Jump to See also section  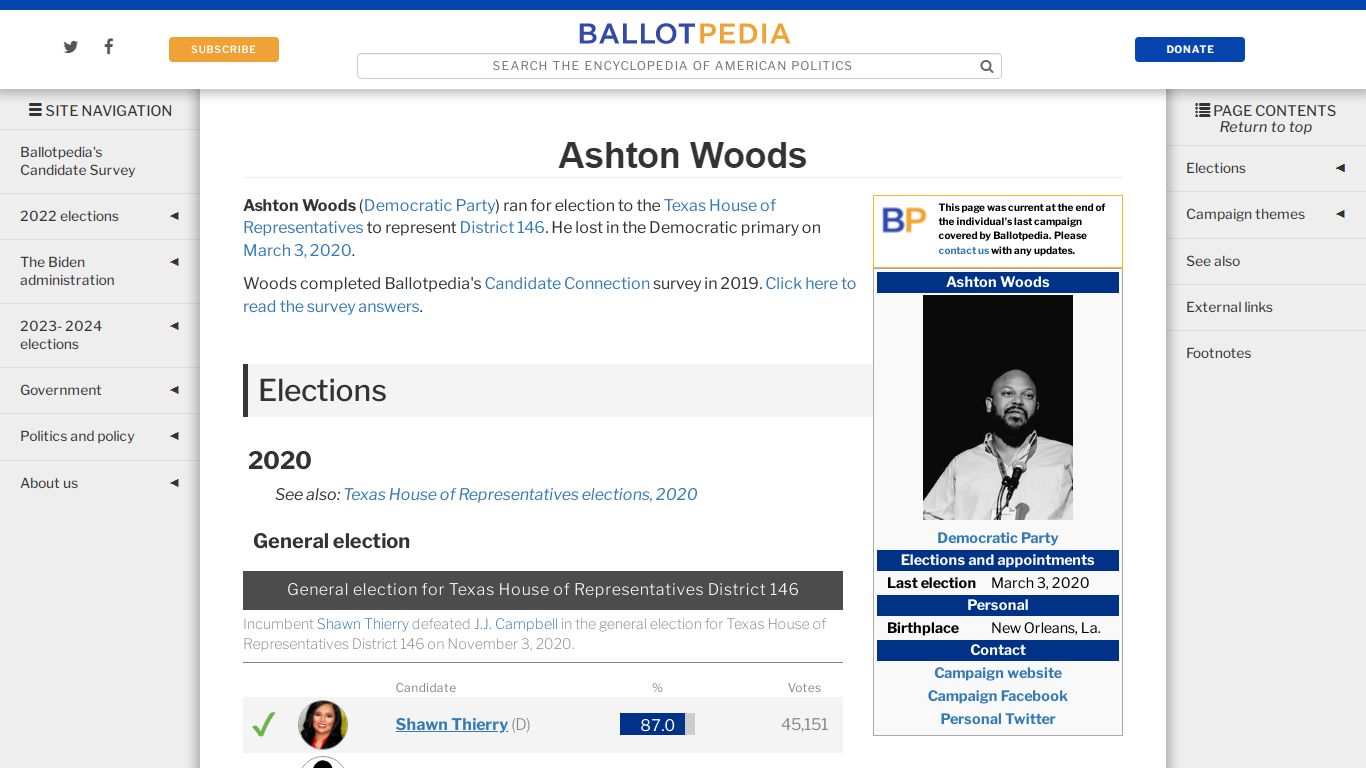(x=1213, y=261)
